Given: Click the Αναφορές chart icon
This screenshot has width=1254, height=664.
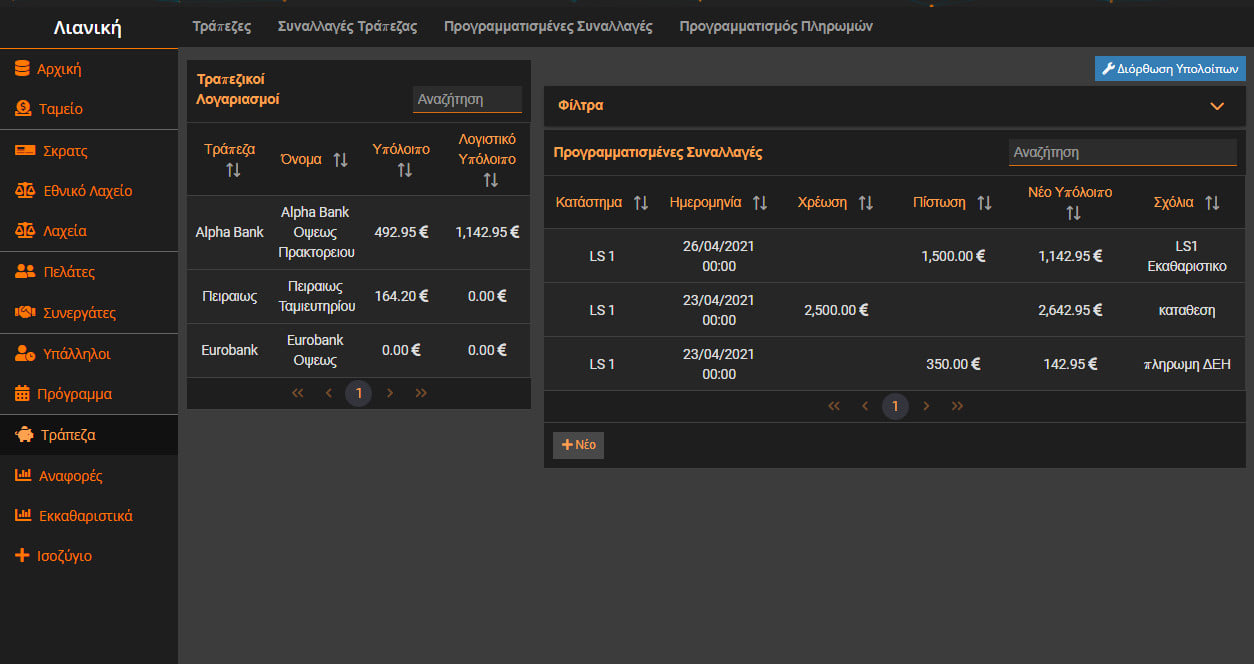Looking at the screenshot, I should point(23,475).
